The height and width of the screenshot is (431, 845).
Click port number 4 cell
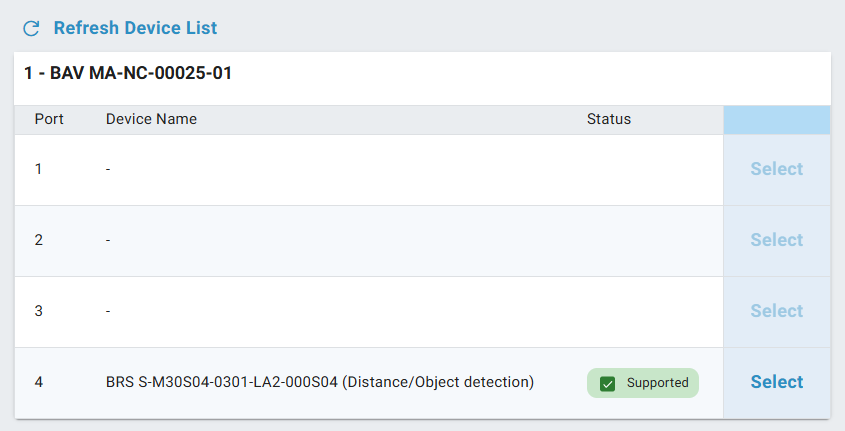tap(39, 382)
